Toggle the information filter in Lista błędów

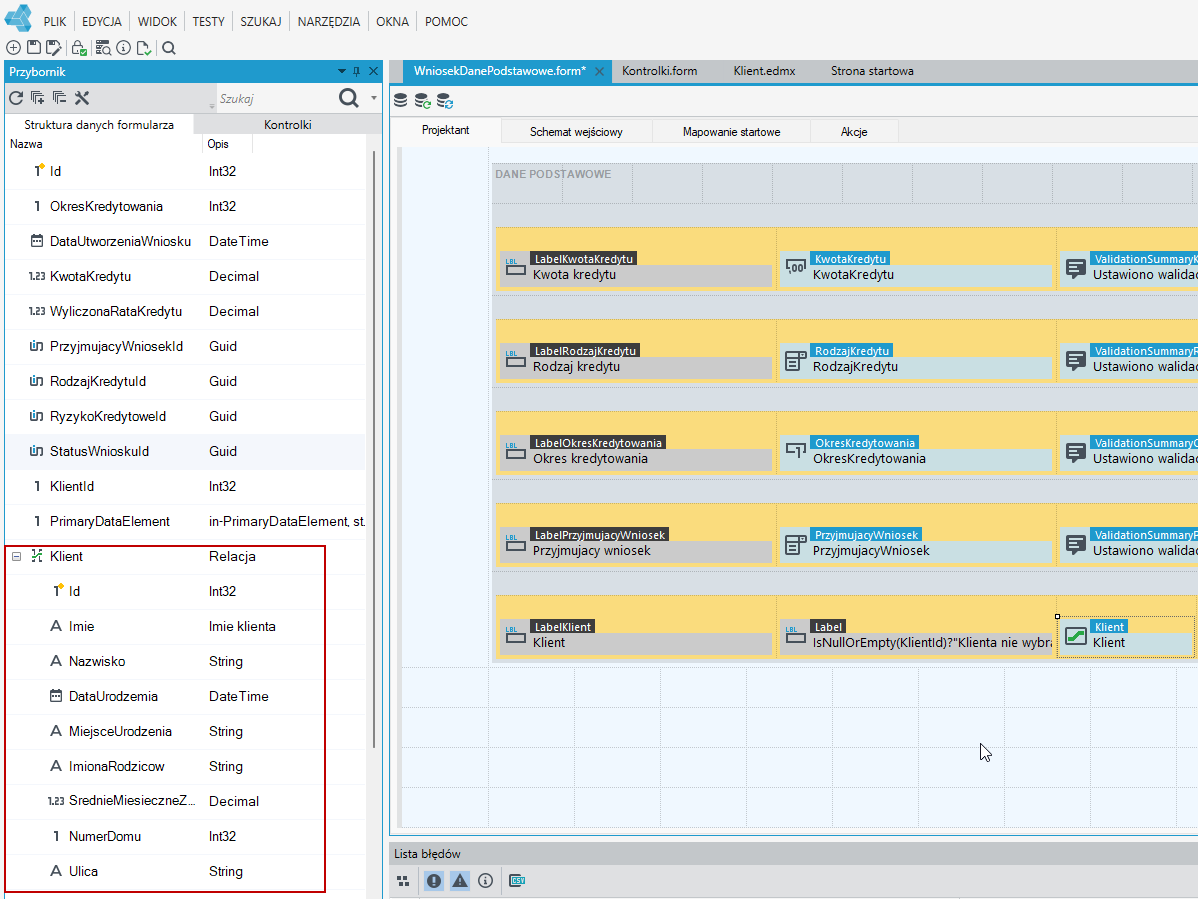tap(485, 881)
